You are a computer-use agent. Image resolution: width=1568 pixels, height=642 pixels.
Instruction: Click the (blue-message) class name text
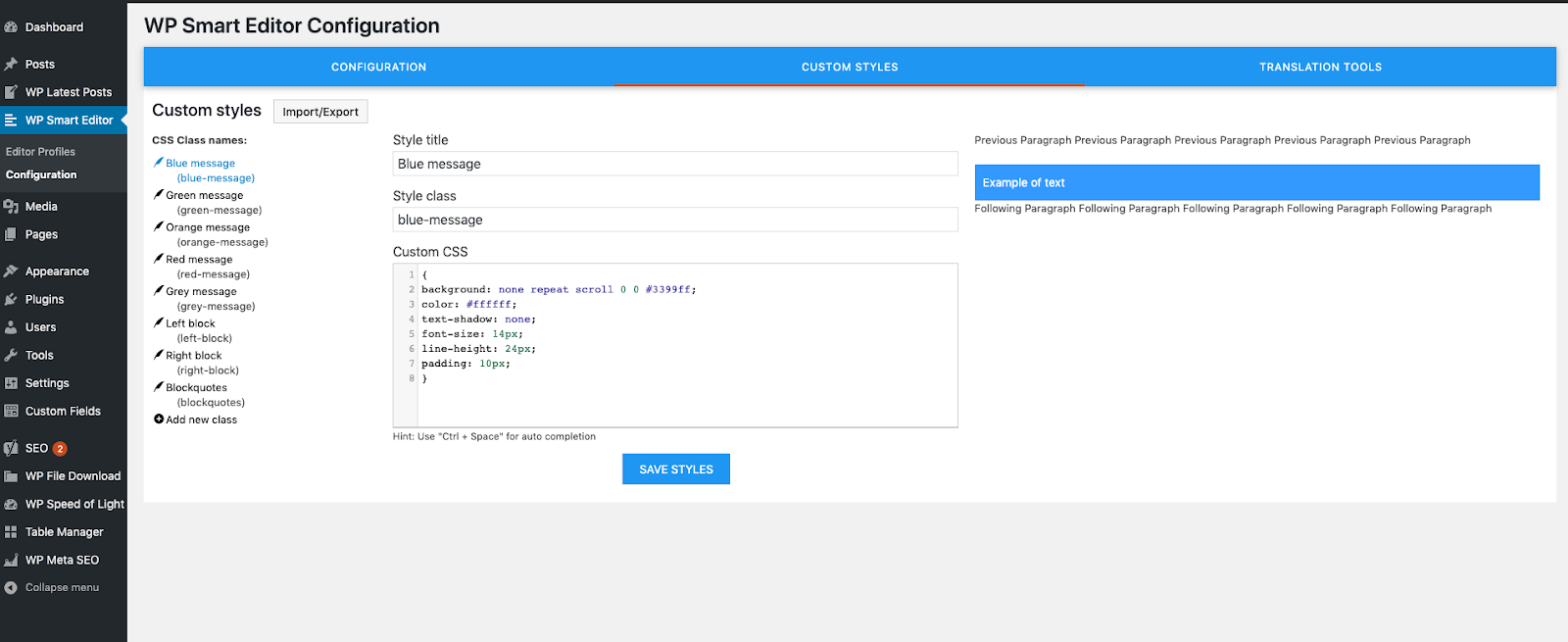[216, 178]
